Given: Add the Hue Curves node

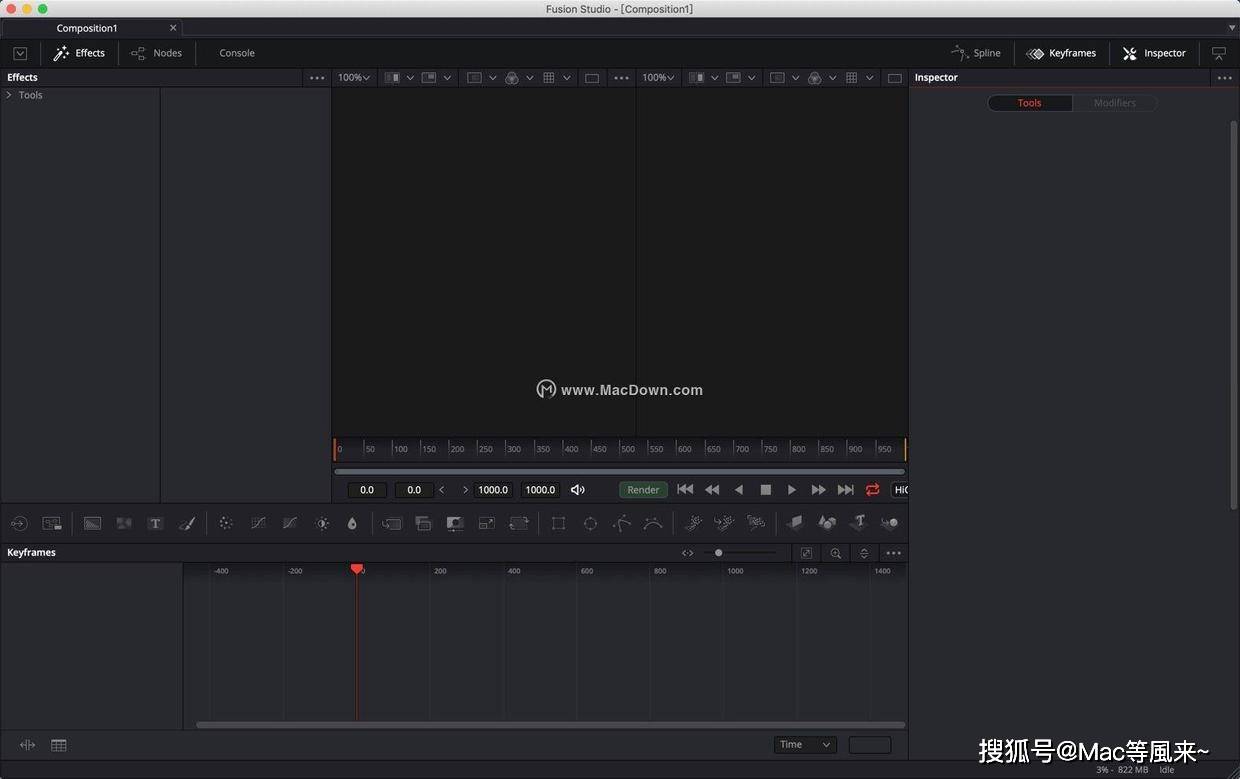Looking at the screenshot, I should 290,523.
